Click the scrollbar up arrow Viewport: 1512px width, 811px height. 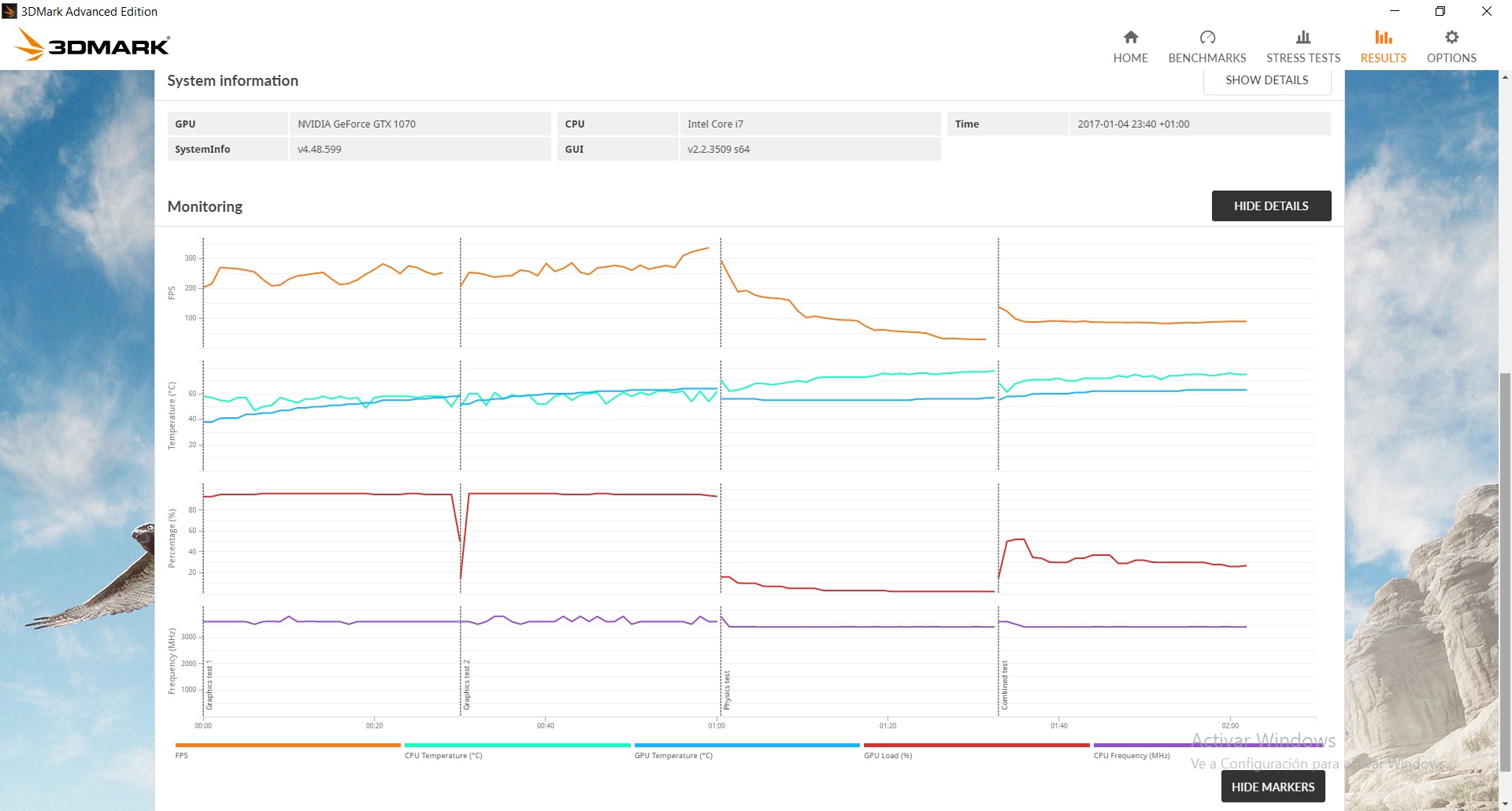1505,77
